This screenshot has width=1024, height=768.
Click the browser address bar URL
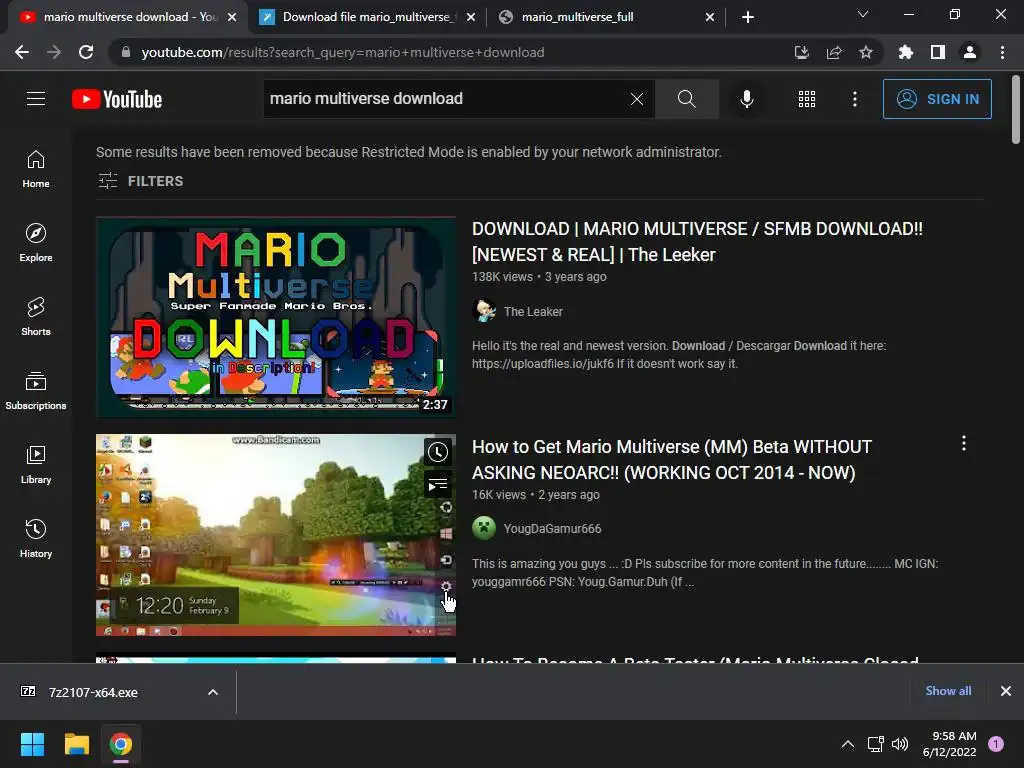[342, 52]
